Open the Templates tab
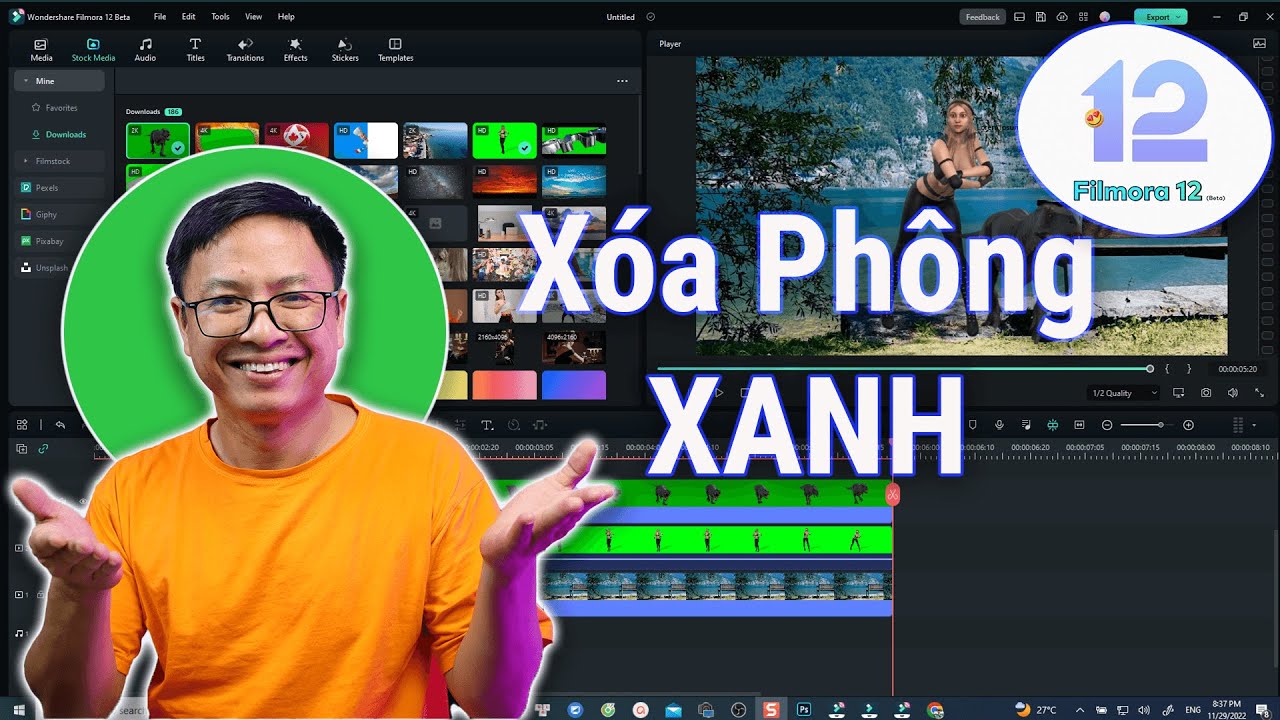 [x=395, y=50]
